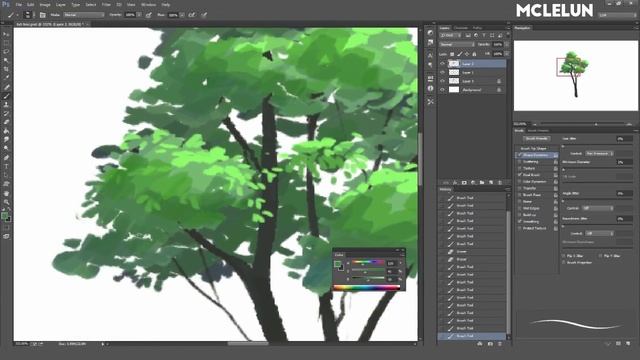Click the Brush Presets button

(537, 139)
